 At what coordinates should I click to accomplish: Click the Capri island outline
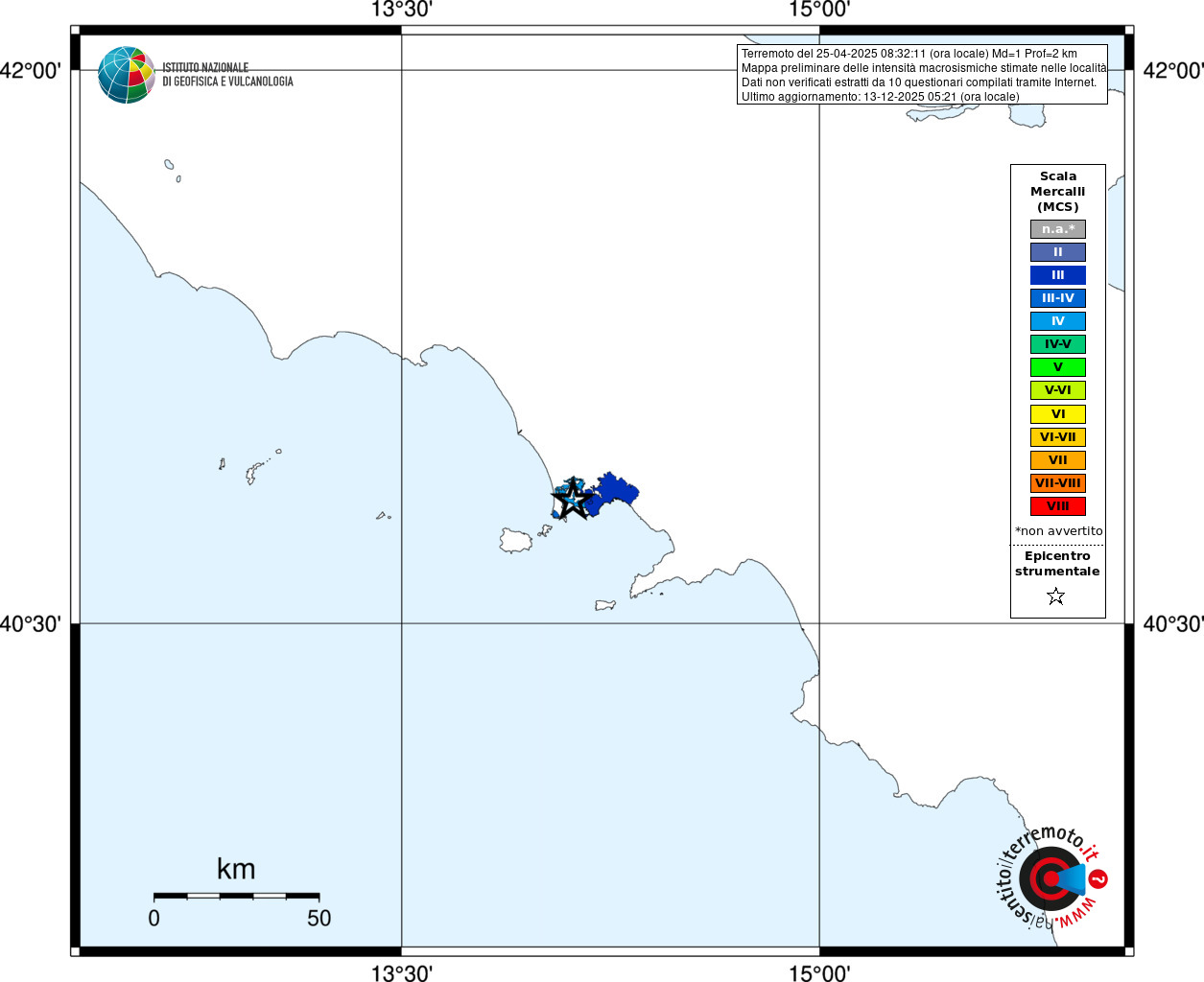pos(604,605)
